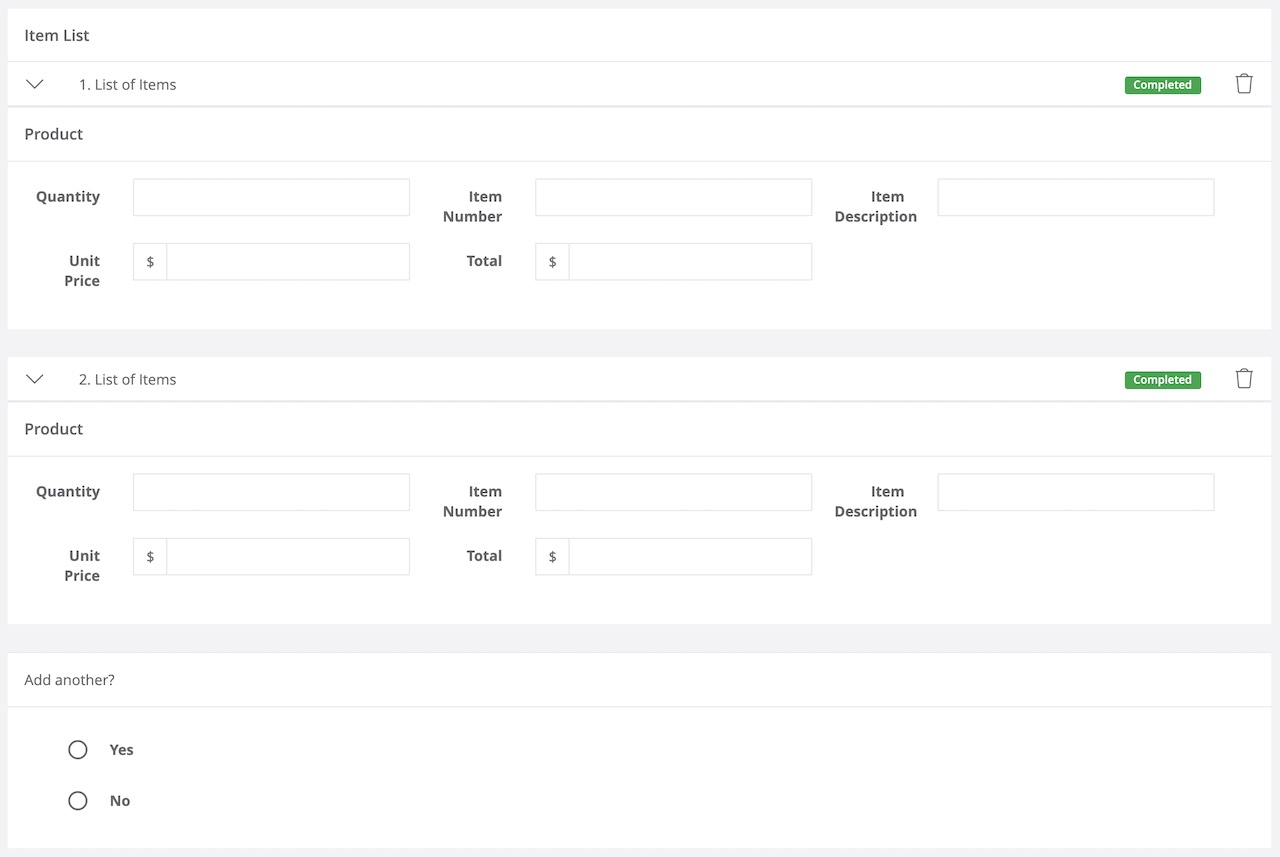This screenshot has width=1280, height=857.
Task: Click the Item Description field in item 1
Action: [1075, 197]
